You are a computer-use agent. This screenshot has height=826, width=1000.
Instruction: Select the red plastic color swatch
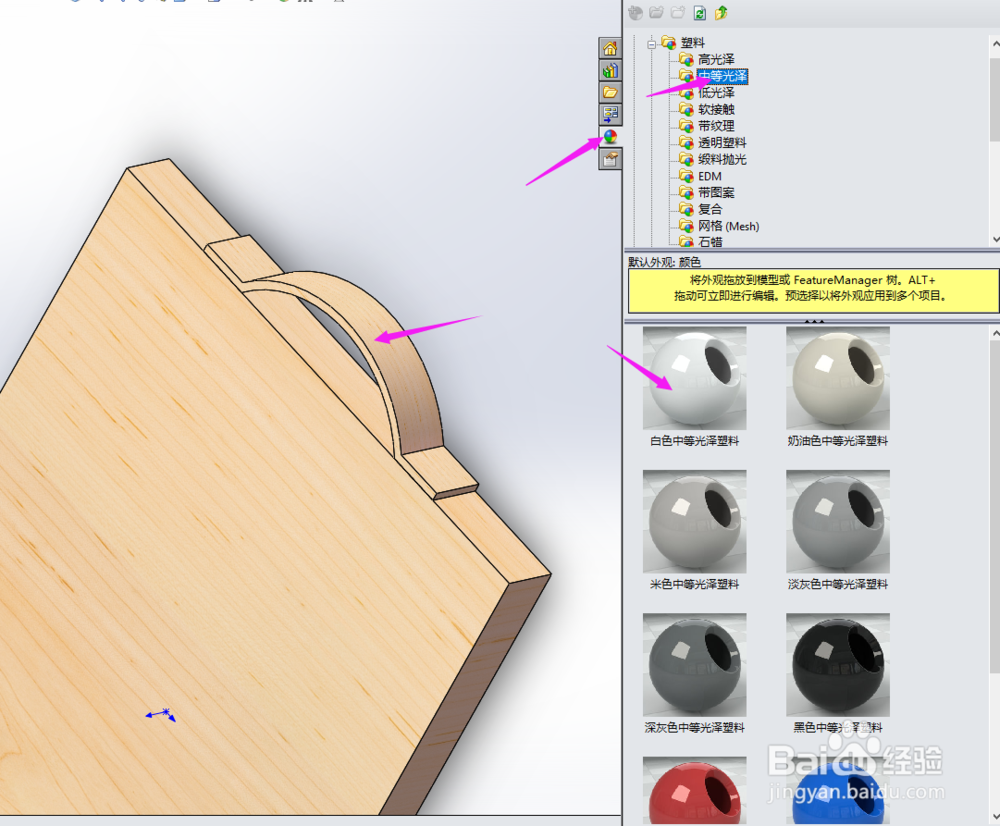coord(693,790)
